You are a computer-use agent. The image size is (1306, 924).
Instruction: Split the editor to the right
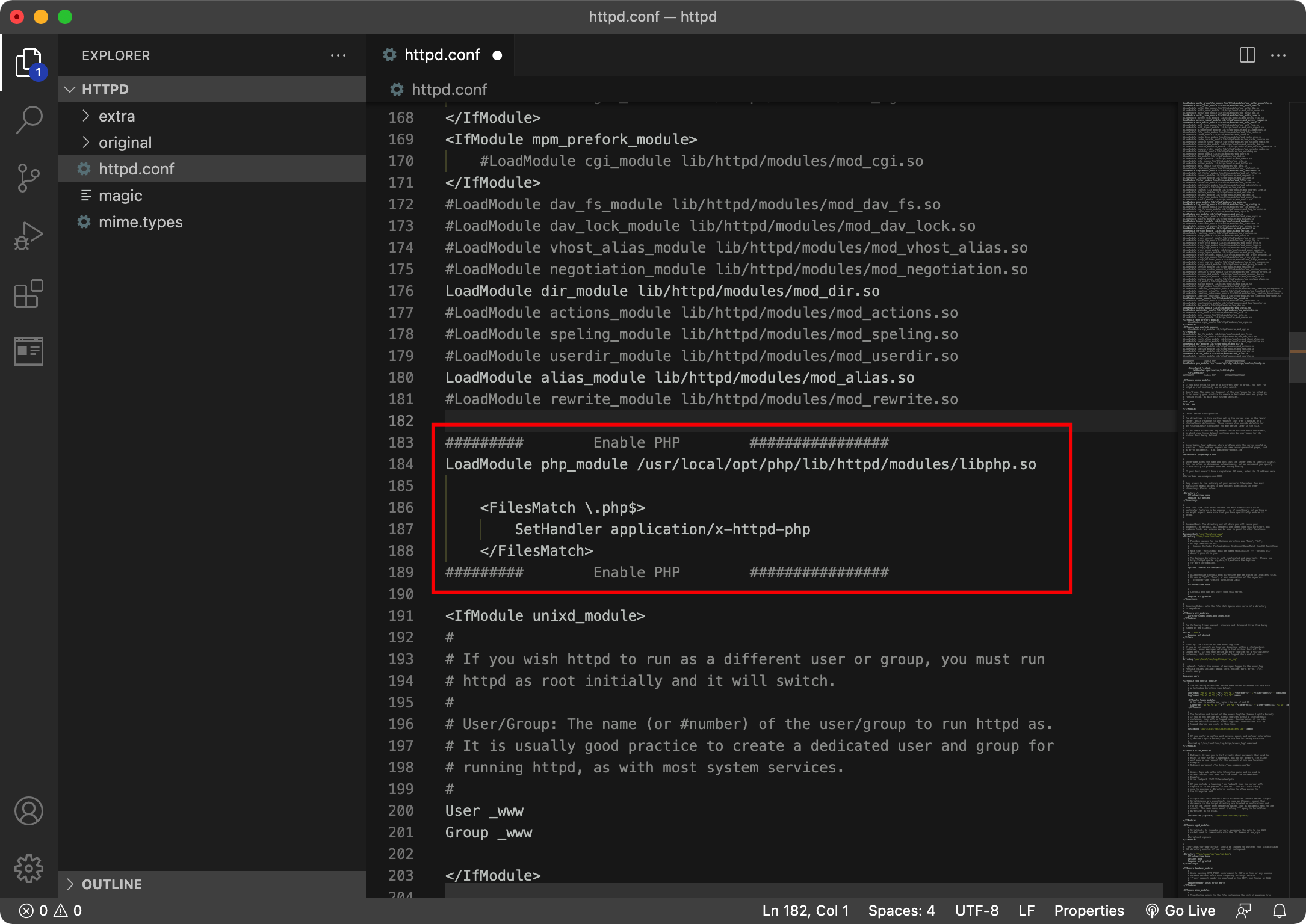point(1248,55)
